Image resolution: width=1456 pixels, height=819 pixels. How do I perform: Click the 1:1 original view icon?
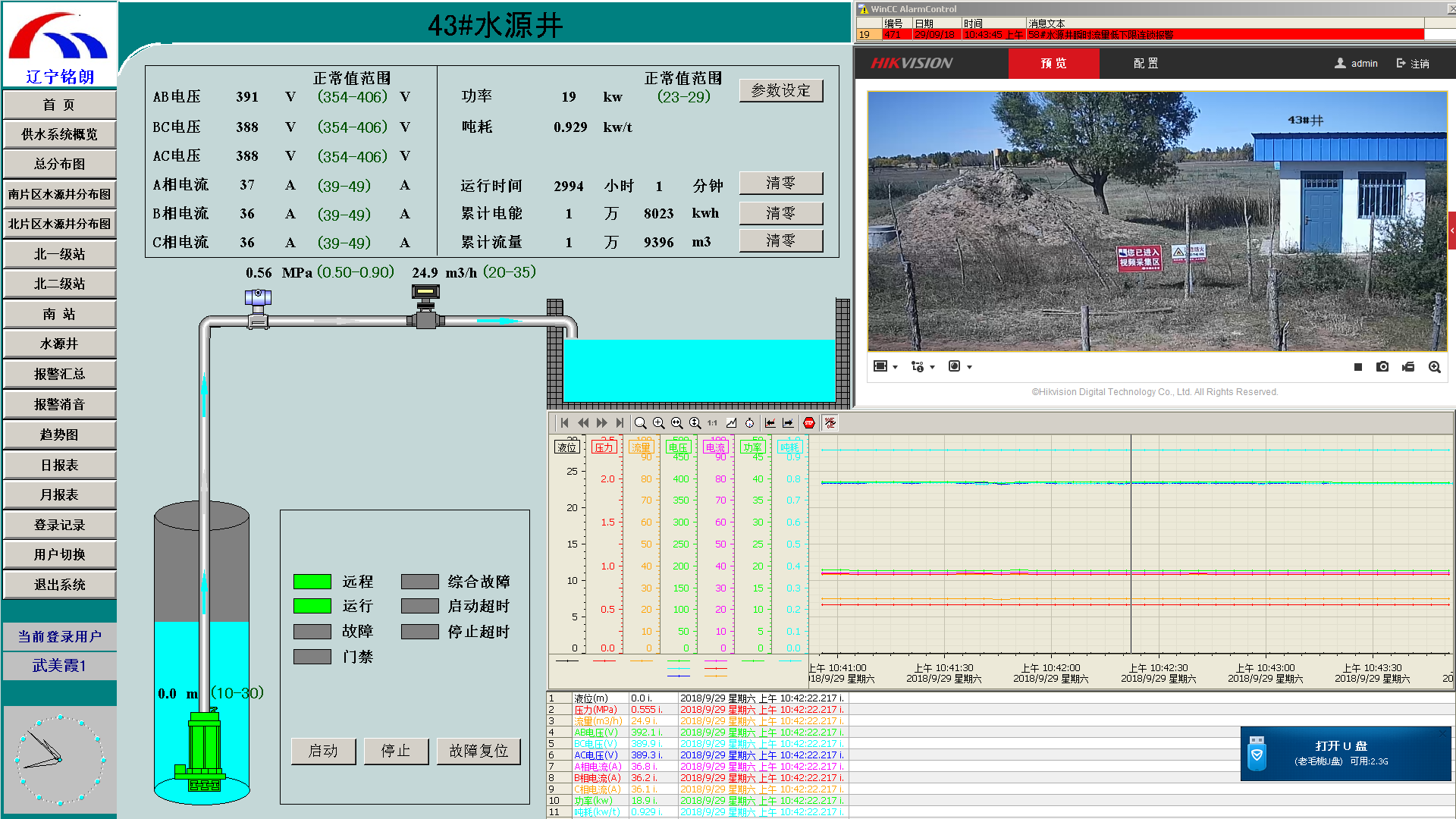(712, 423)
